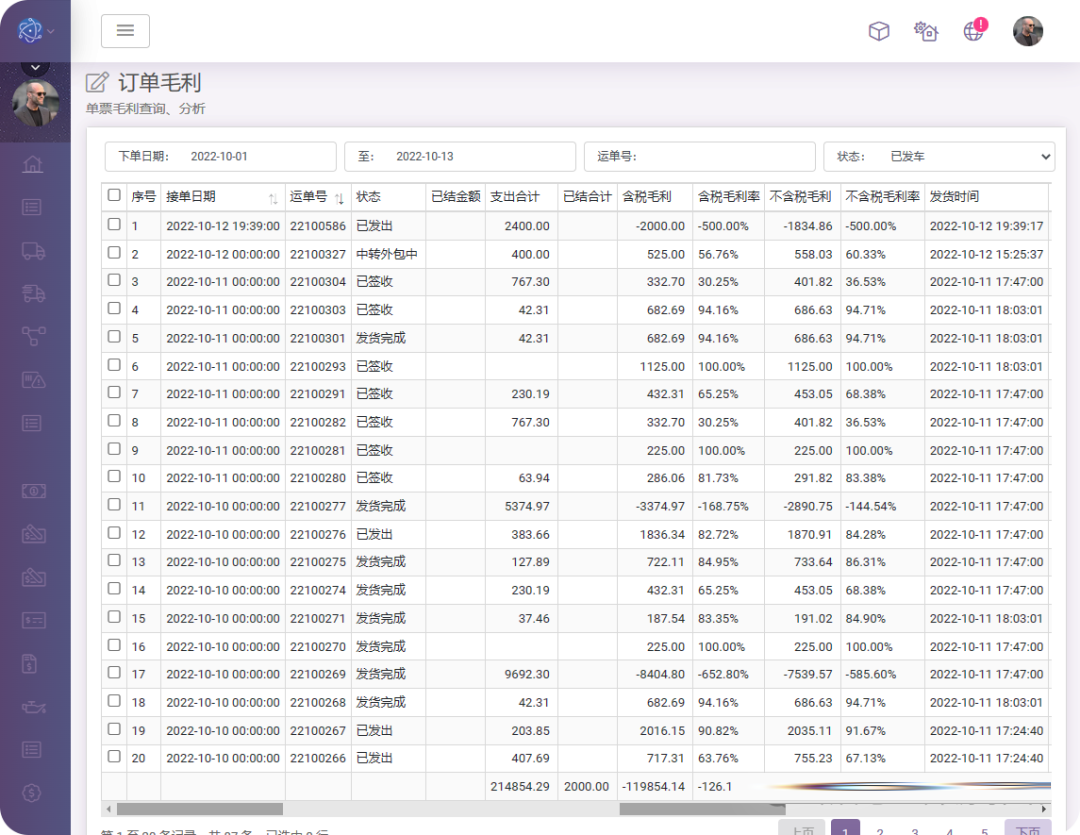Click the hamburger menu toggle button

[125, 31]
